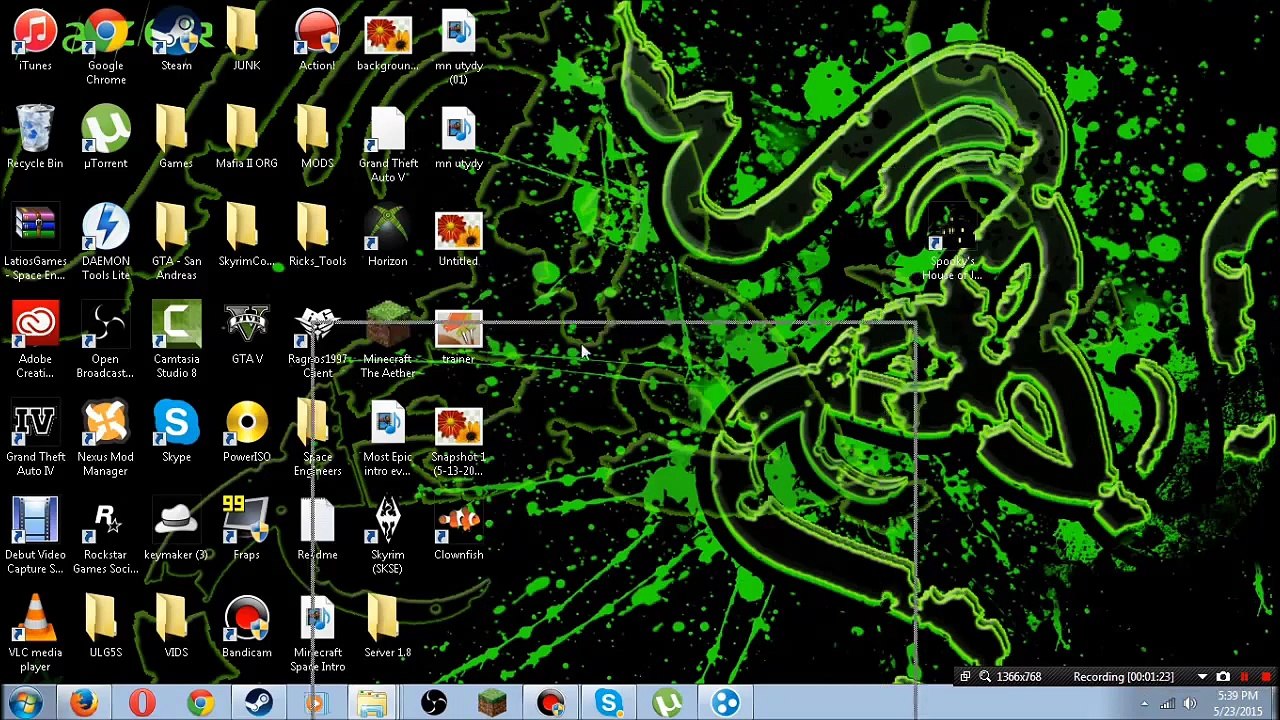Select the Skype desktop shortcut
Image resolution: width=1280 pixels, height=720 pixels.
point(176,432)
